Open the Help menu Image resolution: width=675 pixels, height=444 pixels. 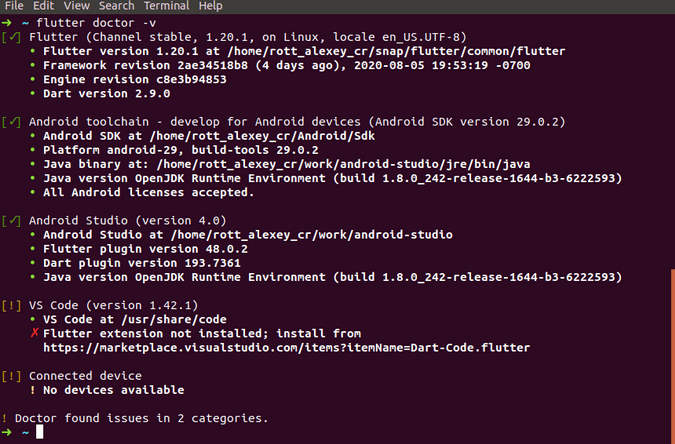pos(211,6)
